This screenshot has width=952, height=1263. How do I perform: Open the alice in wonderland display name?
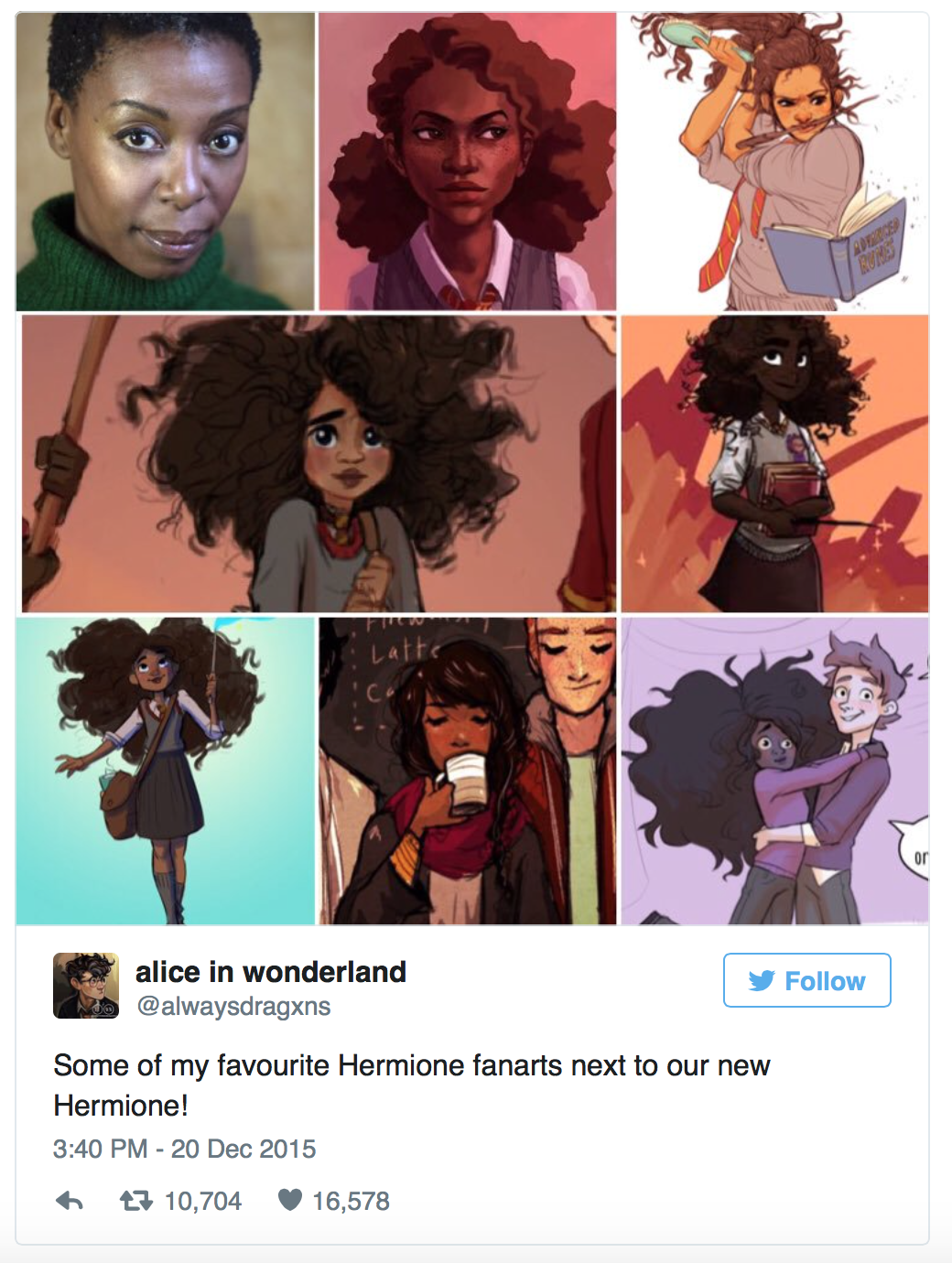click(271, 972)
